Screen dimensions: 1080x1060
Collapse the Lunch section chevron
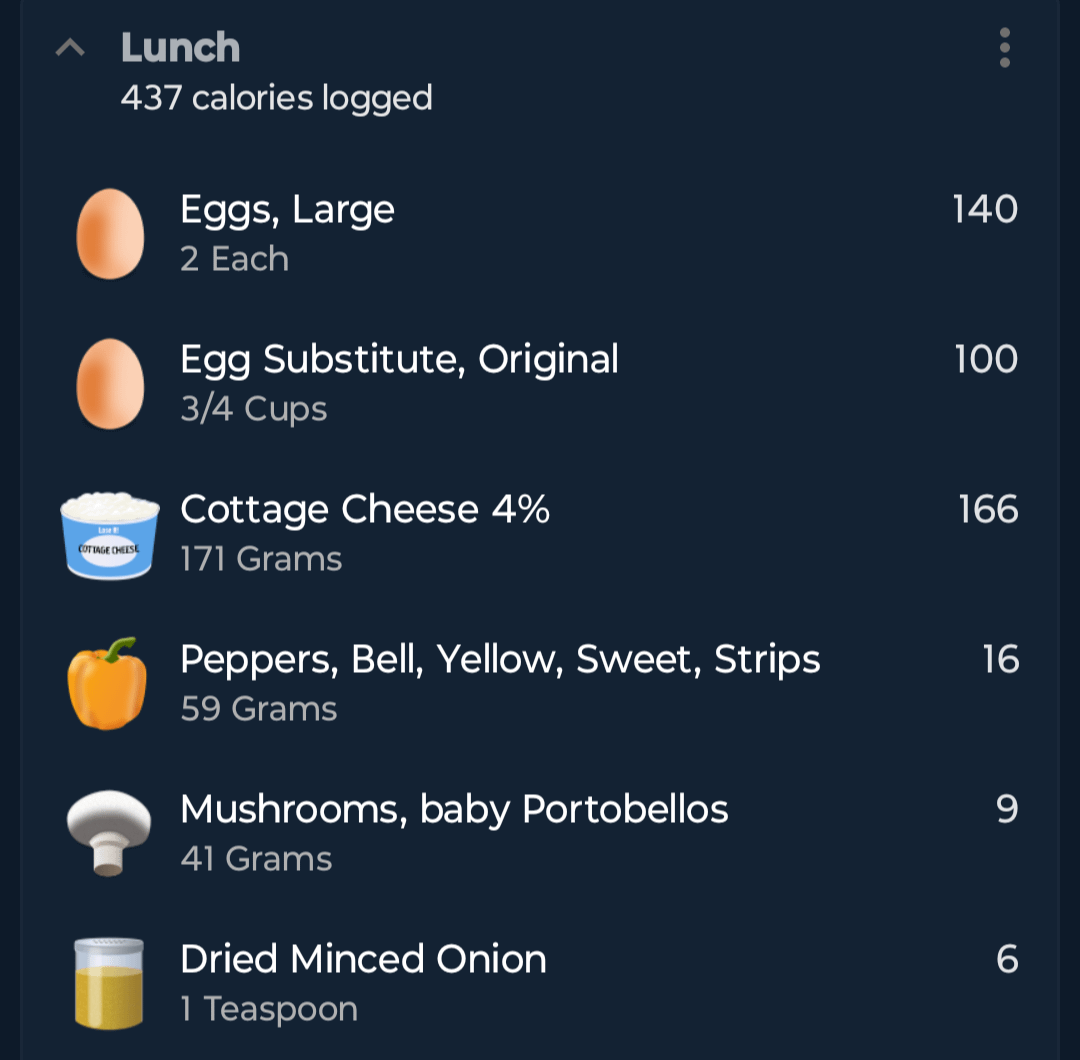click(70, 48)
